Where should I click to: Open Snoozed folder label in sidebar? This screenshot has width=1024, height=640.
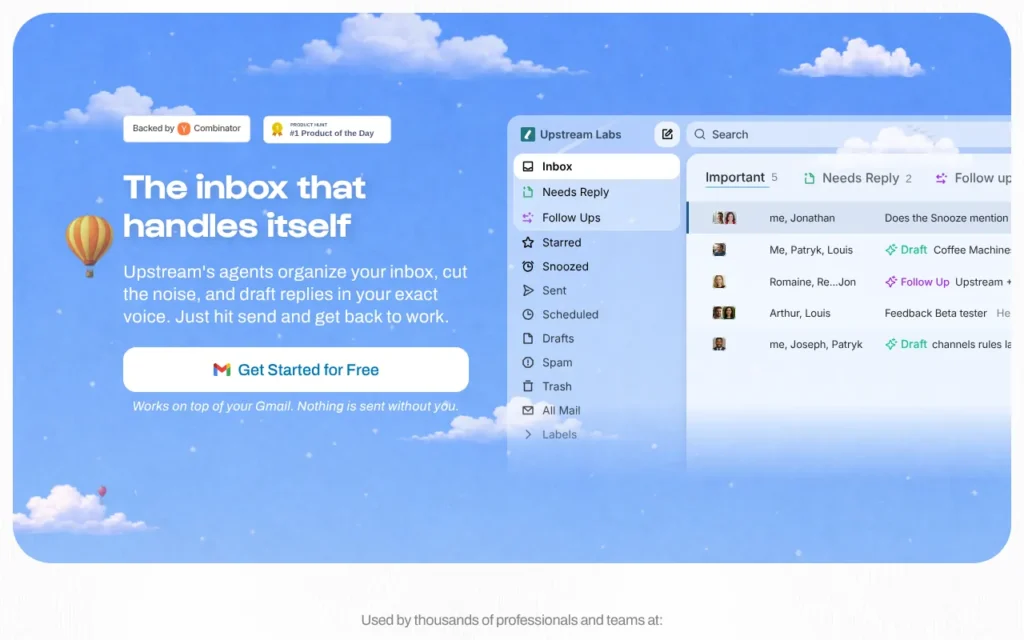(x=566, y=266)
